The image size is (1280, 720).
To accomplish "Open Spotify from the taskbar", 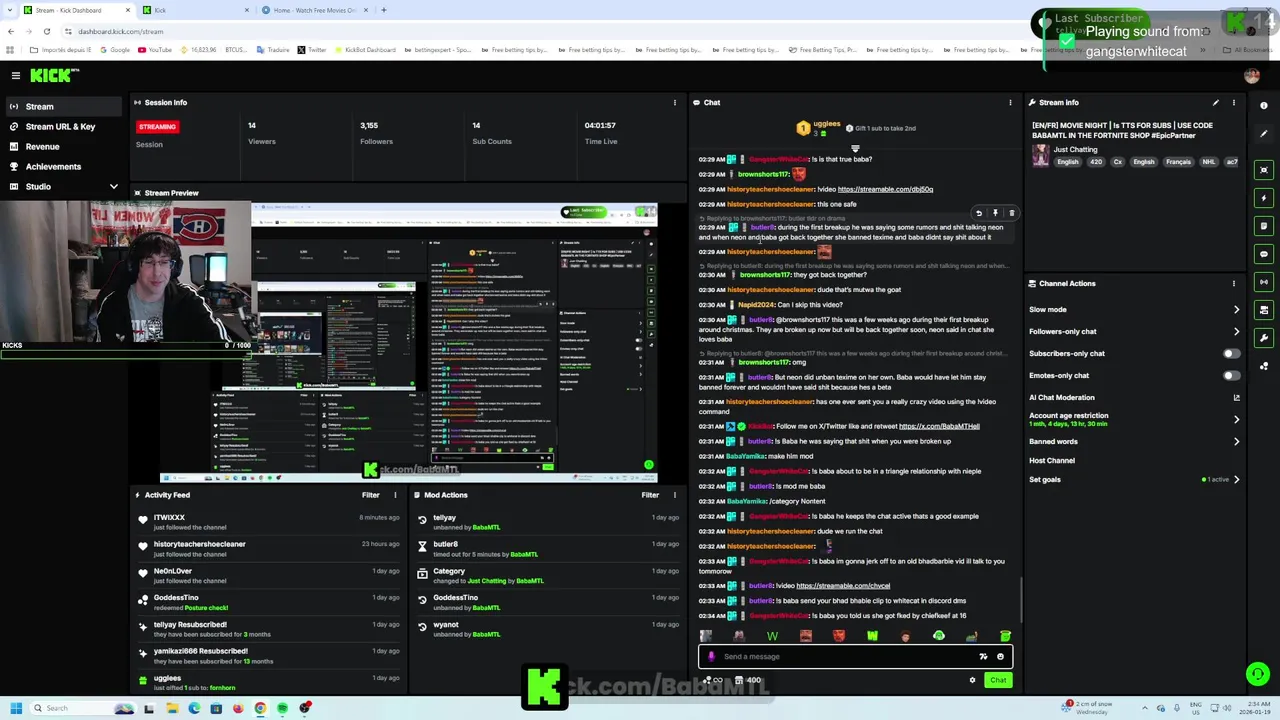I will coord(282,709).
